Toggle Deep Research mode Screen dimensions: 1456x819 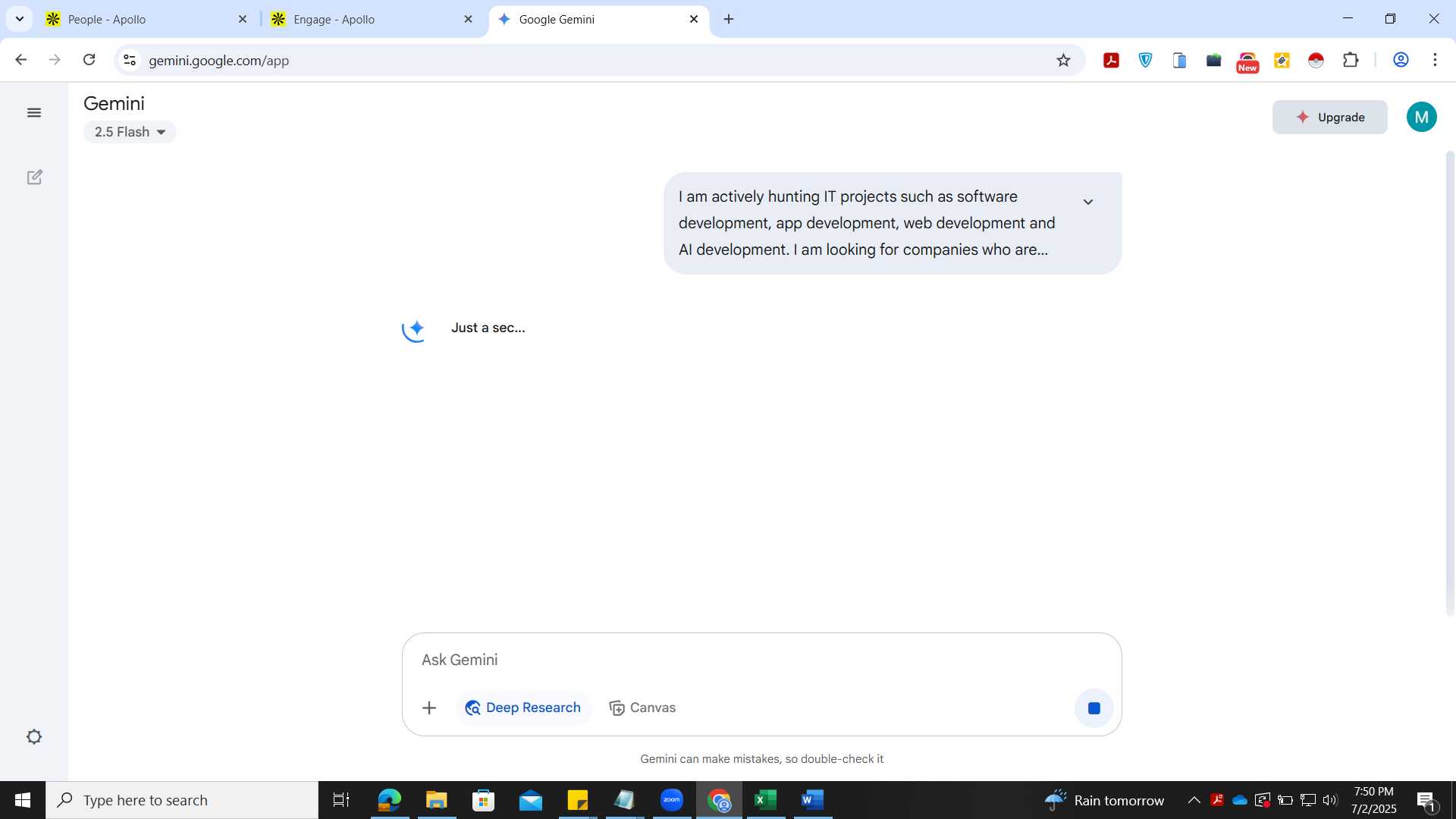[x=523, y=708]
